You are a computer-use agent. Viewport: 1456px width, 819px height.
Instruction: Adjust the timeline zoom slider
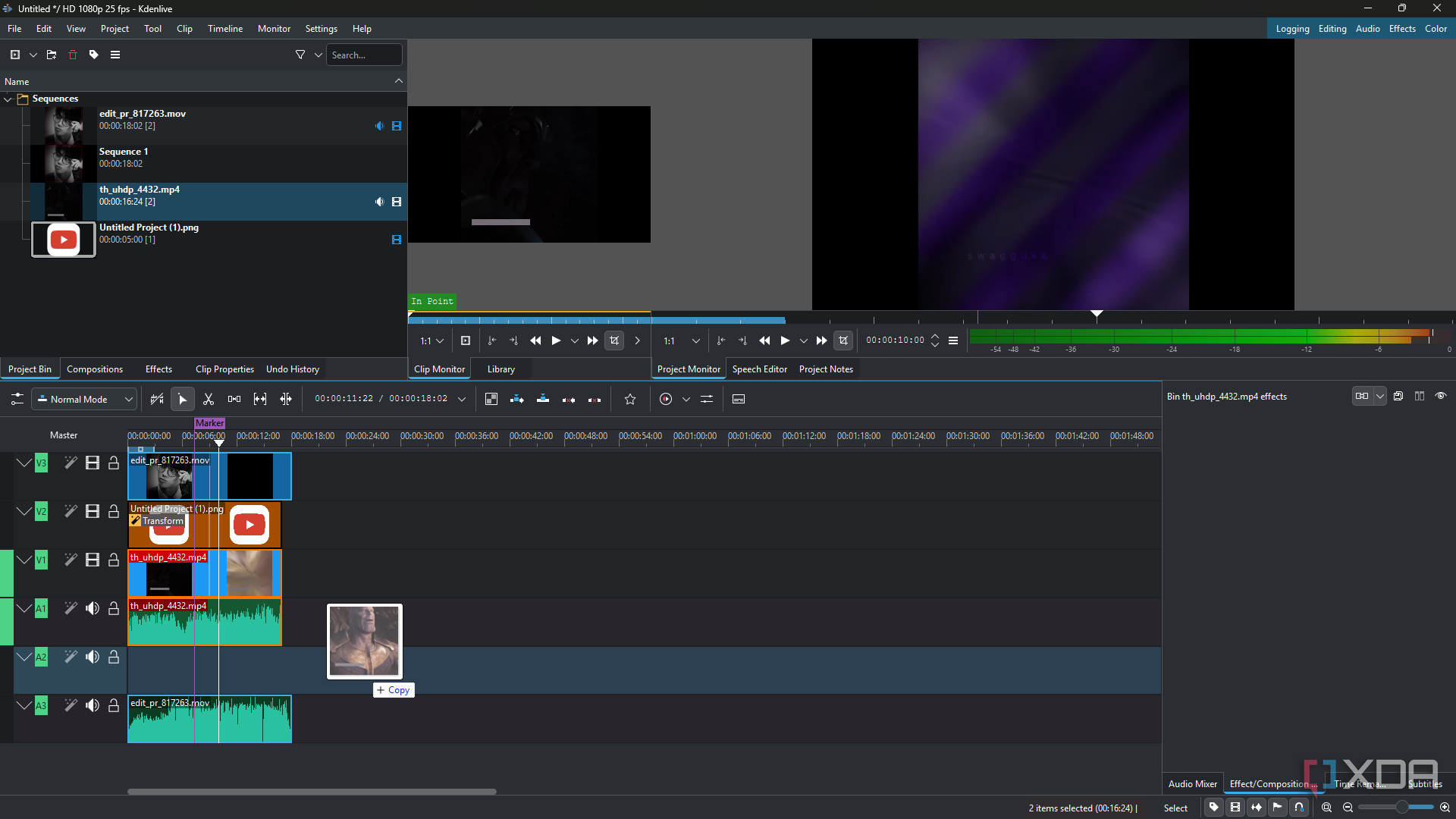click(1396, 808)
